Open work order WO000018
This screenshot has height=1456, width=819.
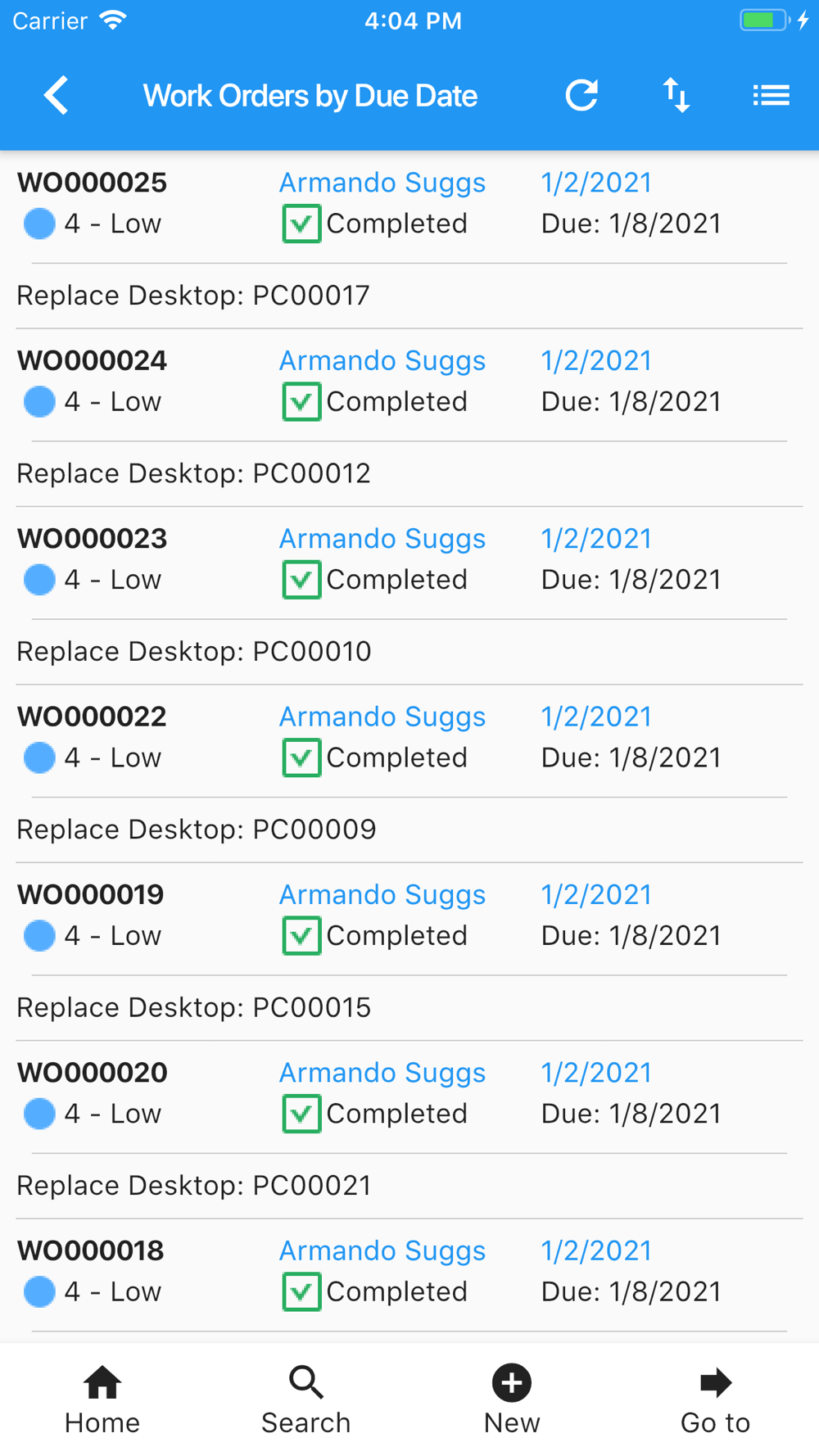(x=91, y=1250)
